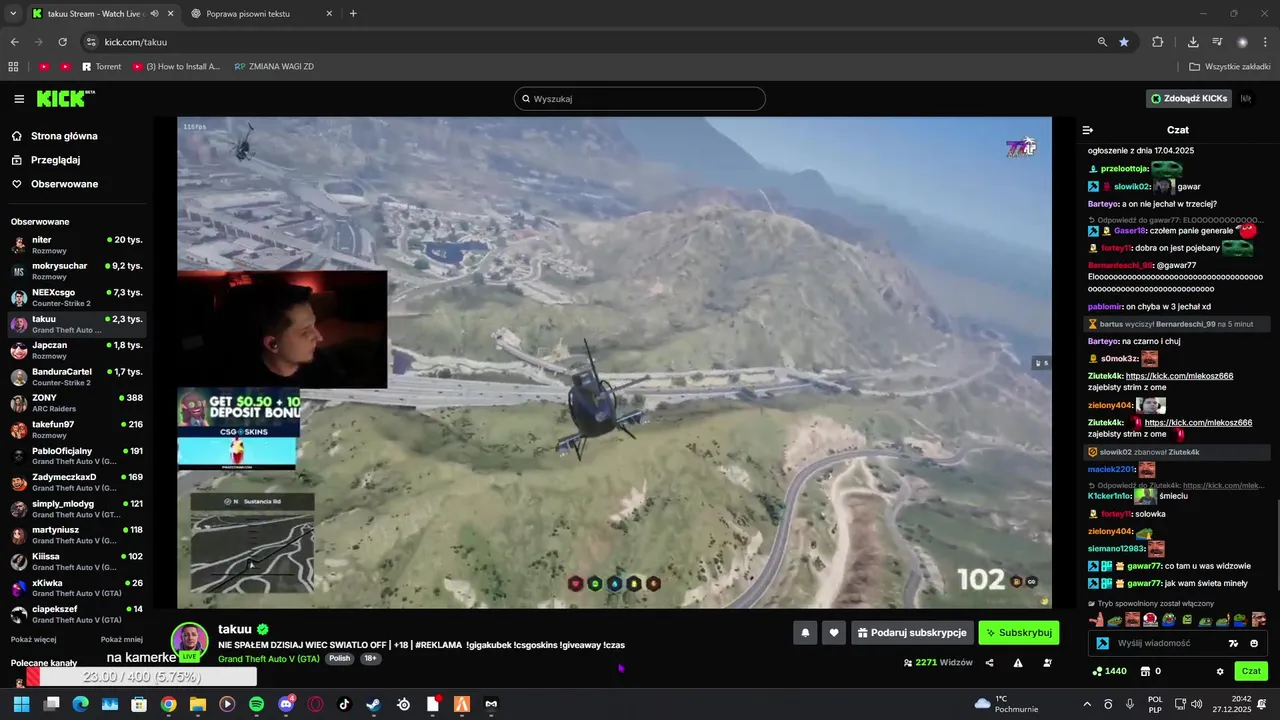Click Zdobądź KICKs button
The height and width of the screenshot is (720, 1280).
click(x=1189, y=98)
